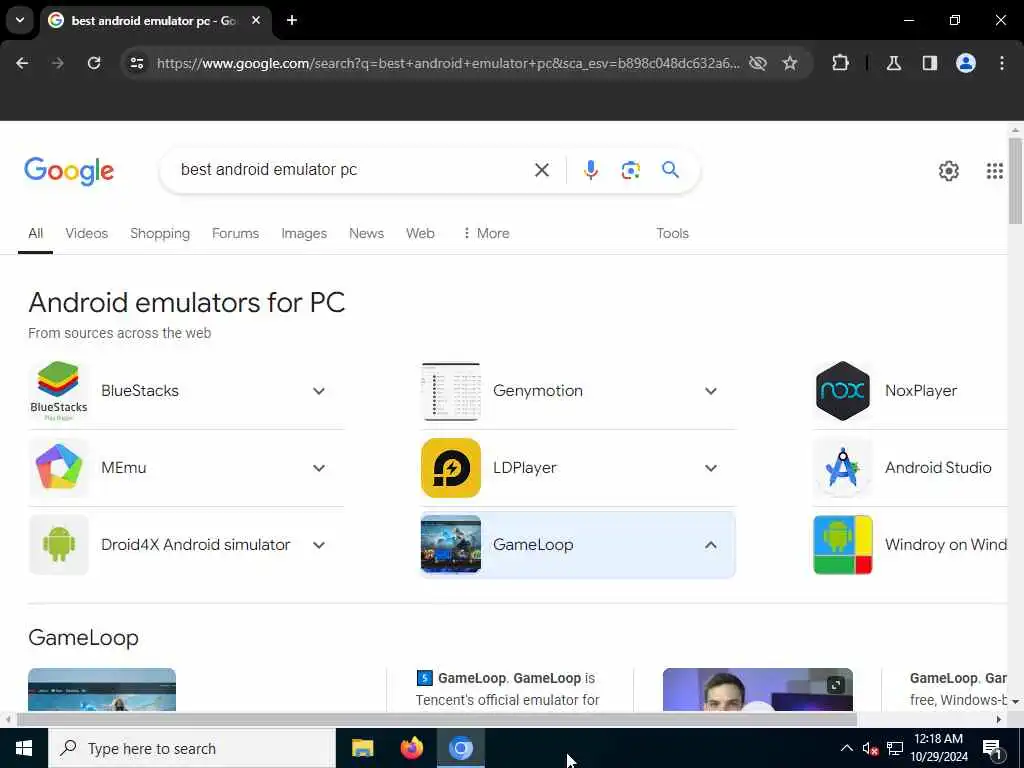Switch to Shopping results tab
Screen dimensions: 1024x768
(x=160, y=233)
